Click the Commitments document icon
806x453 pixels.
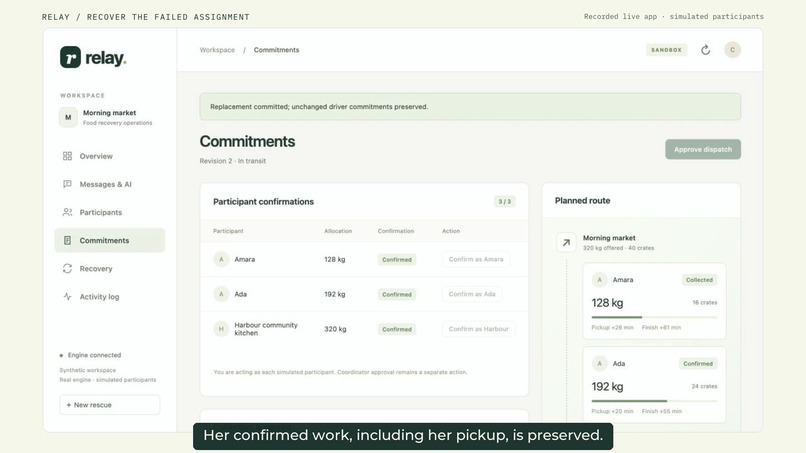[x=67, y=240]
